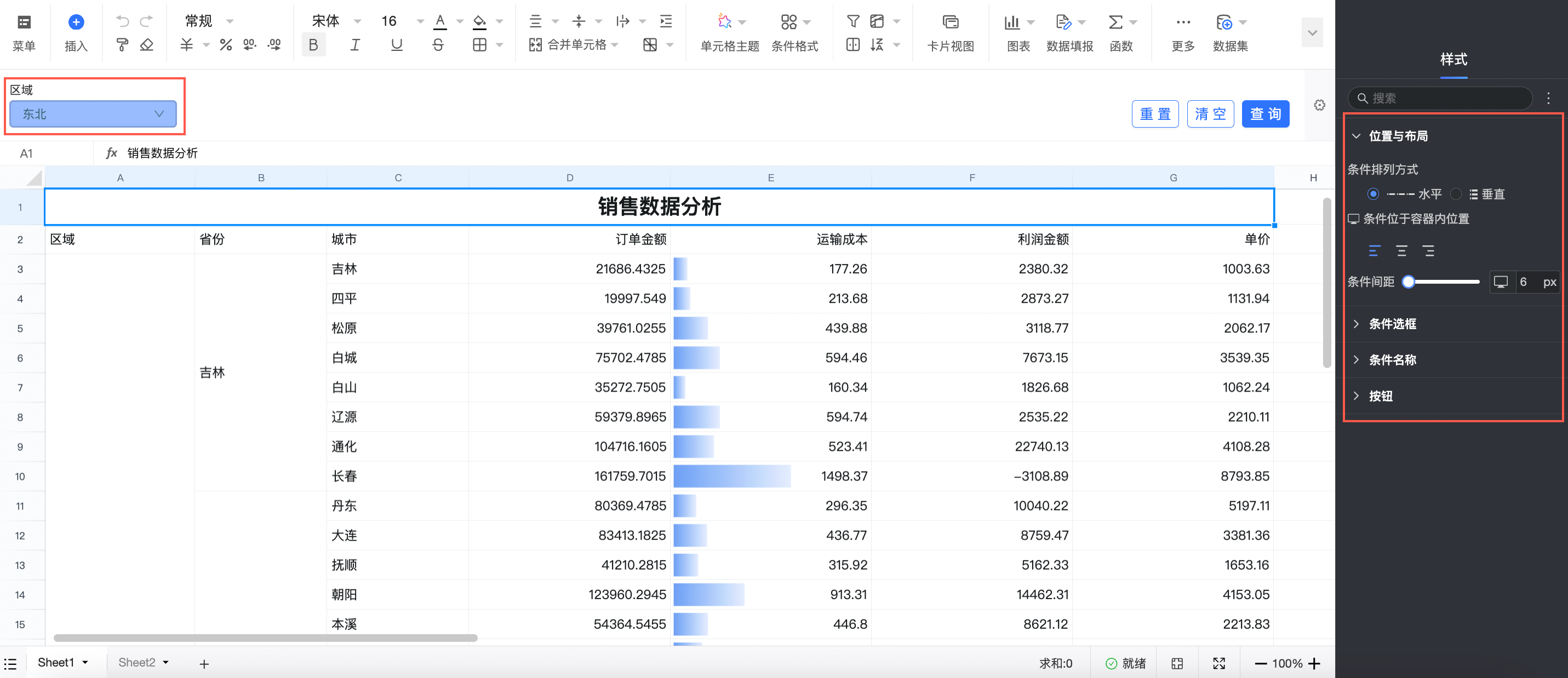1568x678 pixels.
Task: Toggle underline formatting
Action: [x=396, y=45]
